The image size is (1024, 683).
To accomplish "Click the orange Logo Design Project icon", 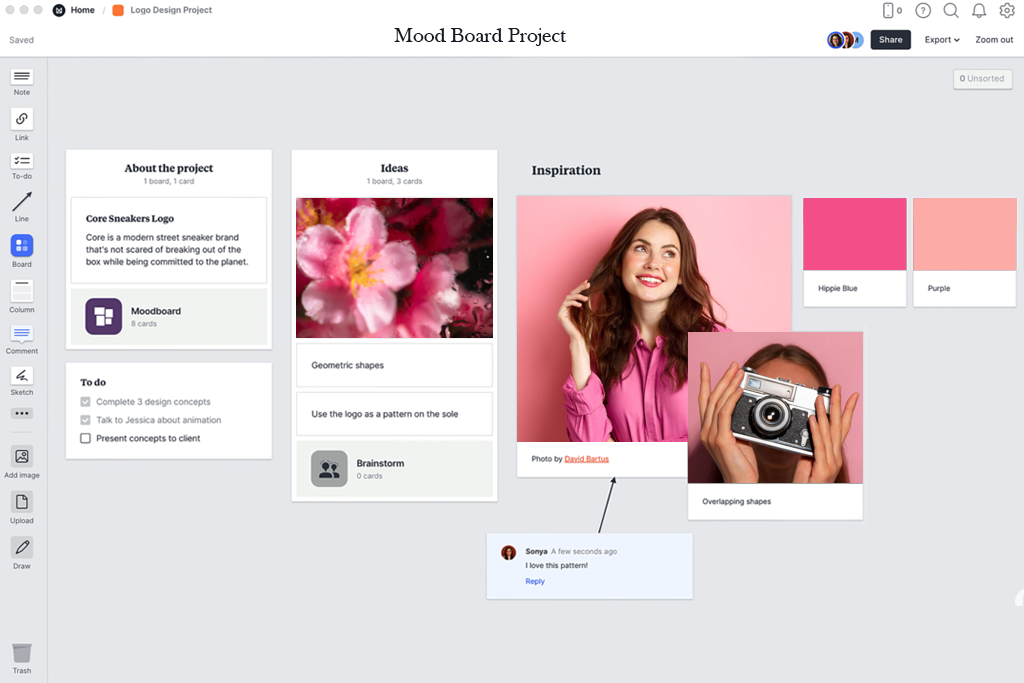I will [118, 10].
